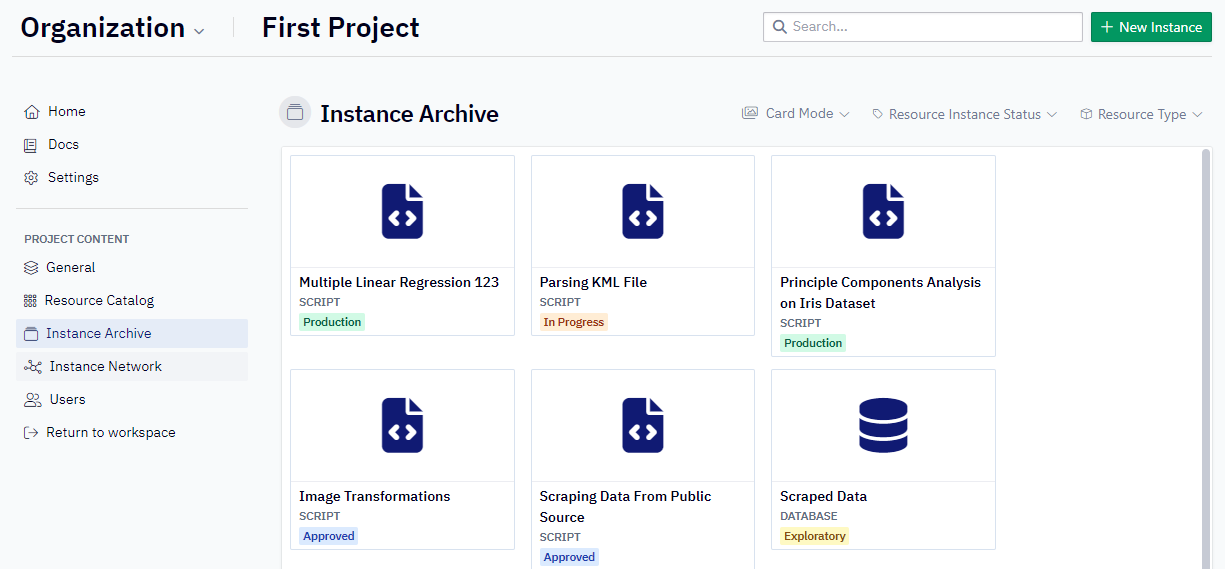
Task: Click SCRIPT label under Parsing KML File
Action: (x=560, y=302)
